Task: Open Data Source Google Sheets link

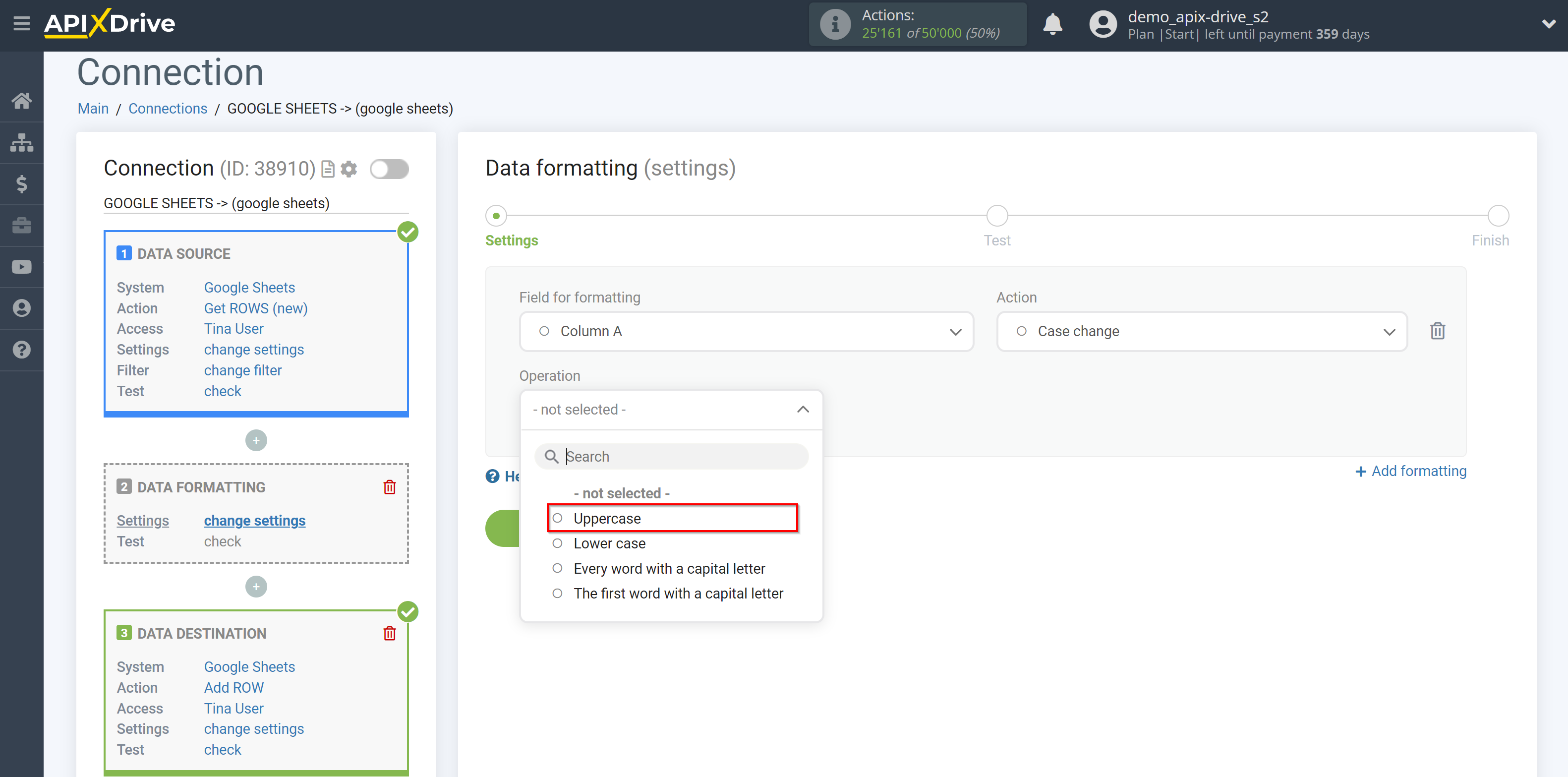Action: tap(249, 287)
